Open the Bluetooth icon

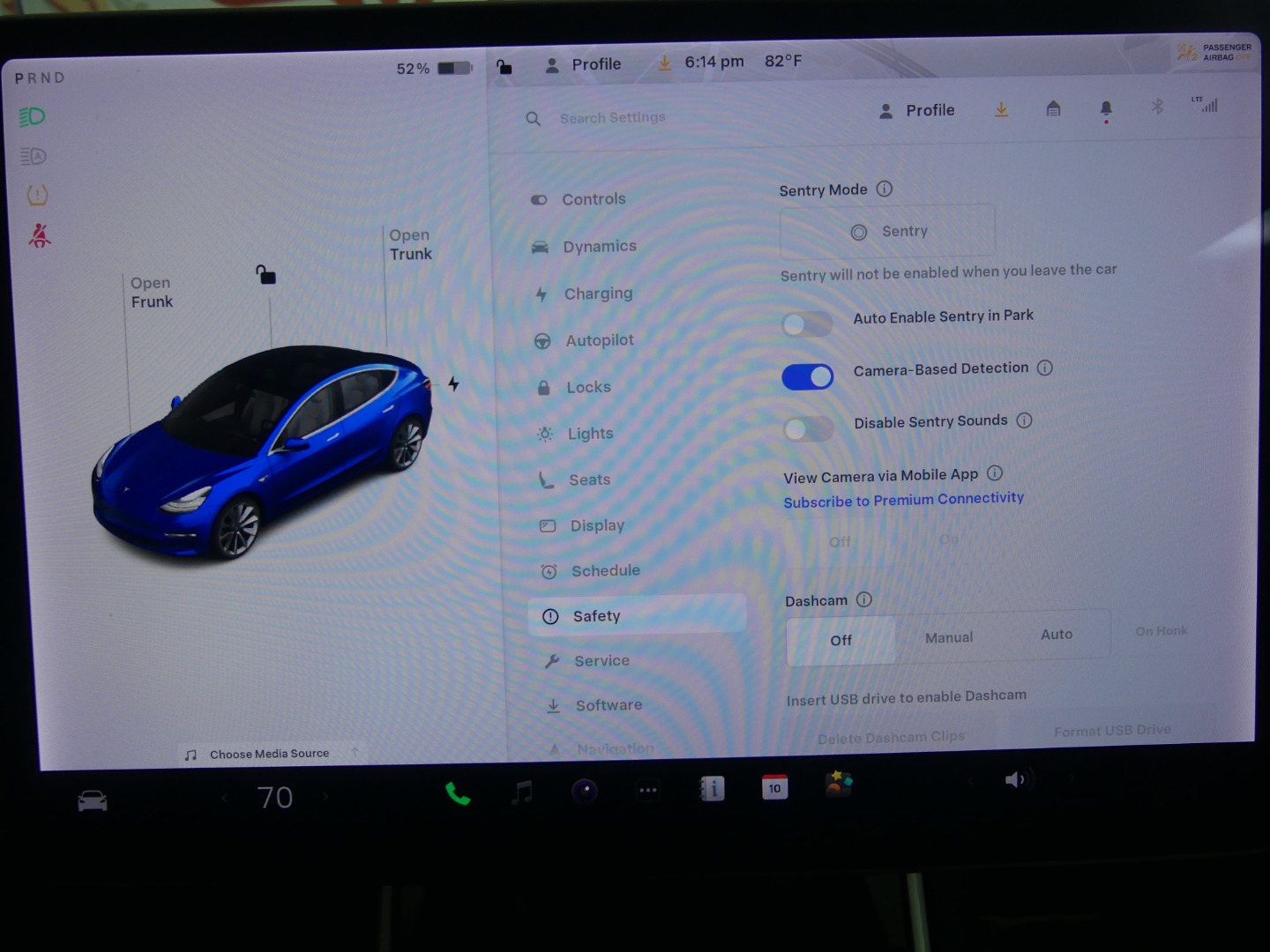pyautogui.click(x=1158, y=107)
